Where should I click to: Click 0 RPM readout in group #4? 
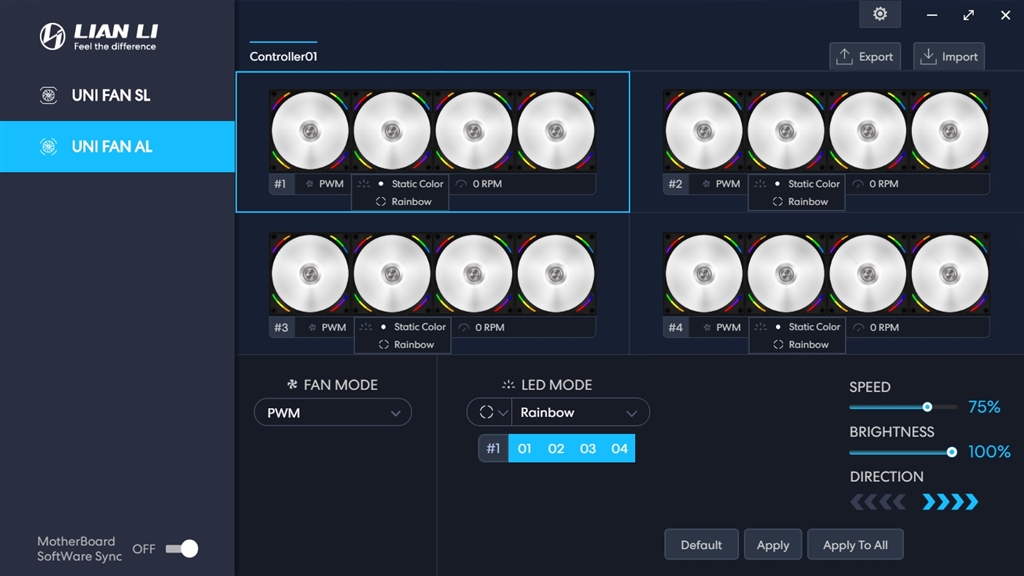tap(884, 327)
